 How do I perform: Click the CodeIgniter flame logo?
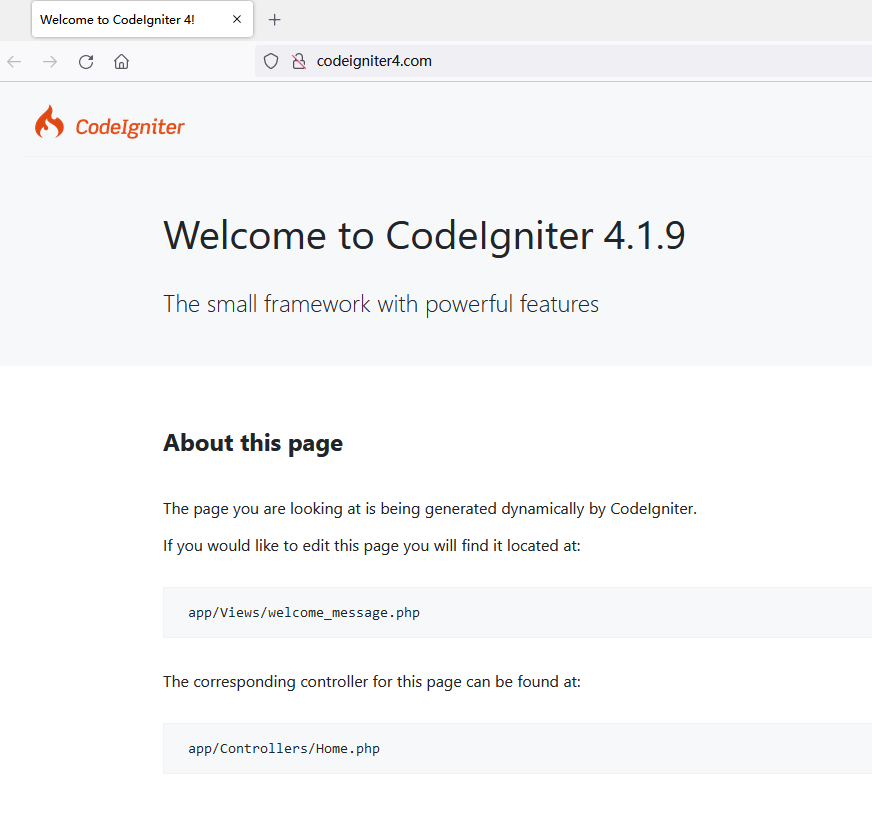[49, 123]
